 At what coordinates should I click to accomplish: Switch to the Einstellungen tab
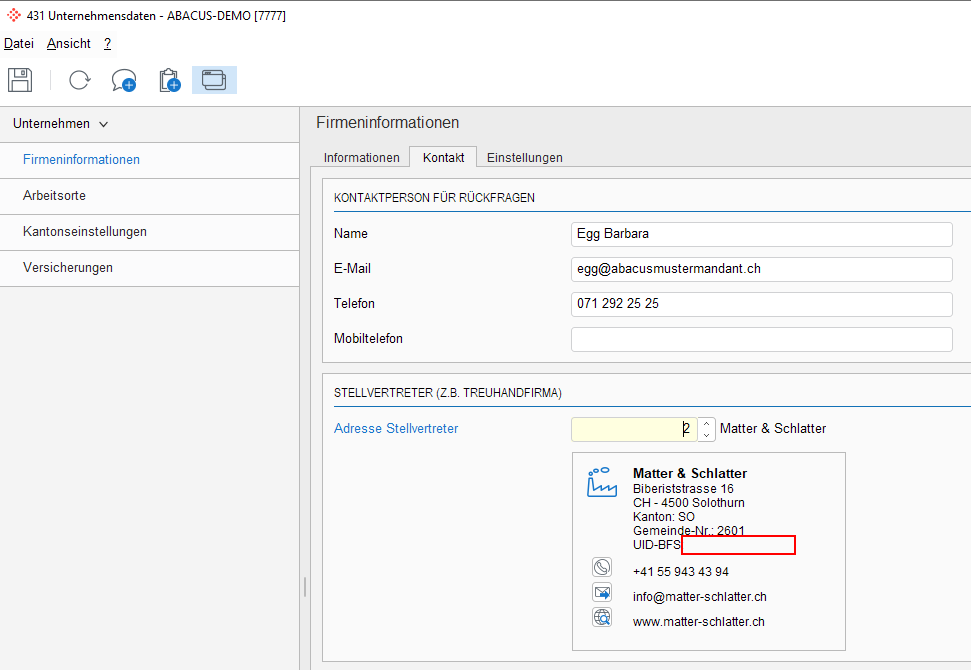point(525,157)
